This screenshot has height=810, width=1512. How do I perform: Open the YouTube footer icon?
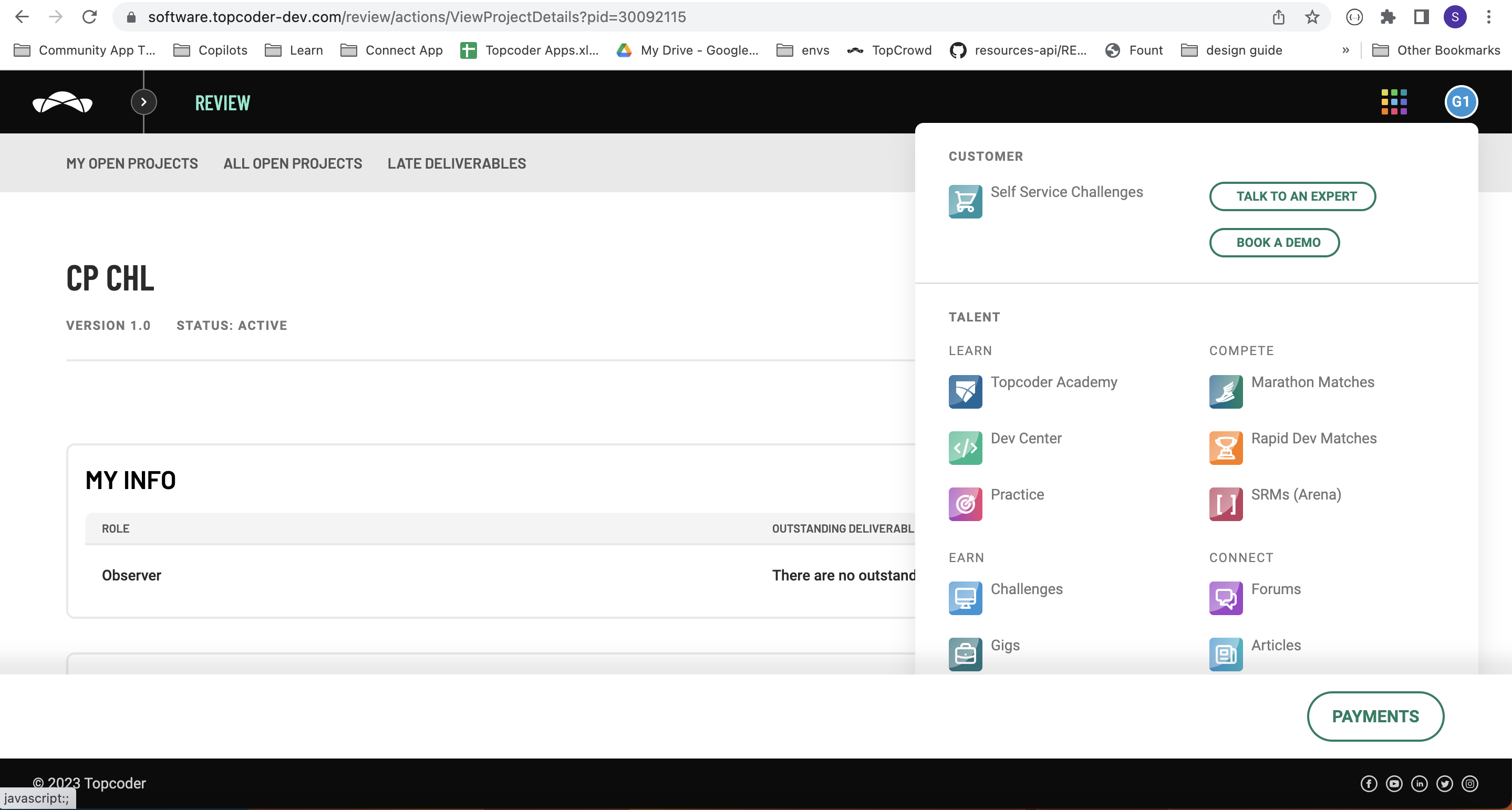(x=1394, y=784)
